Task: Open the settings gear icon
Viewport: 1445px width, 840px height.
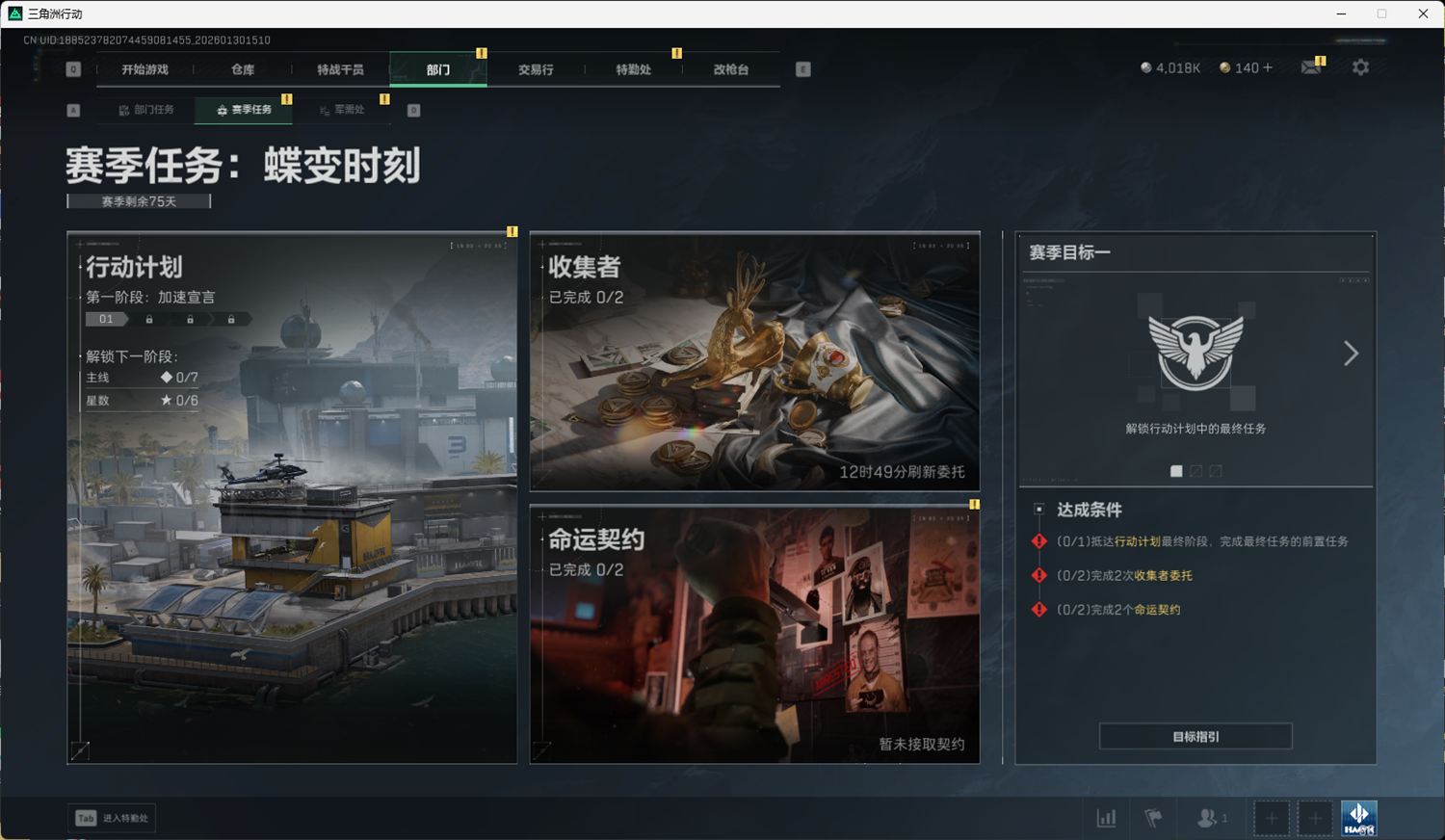Action: tap(1360, 67)
